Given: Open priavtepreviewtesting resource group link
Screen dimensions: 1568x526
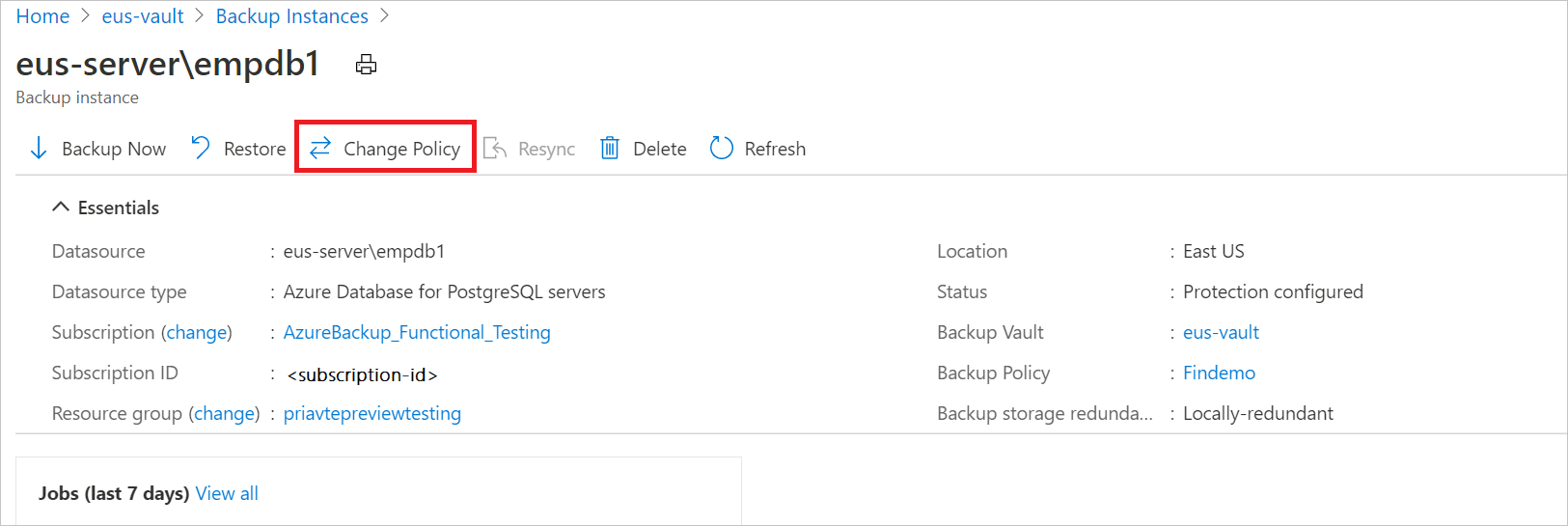Looking at the screenshot, I should click(372, 414).
